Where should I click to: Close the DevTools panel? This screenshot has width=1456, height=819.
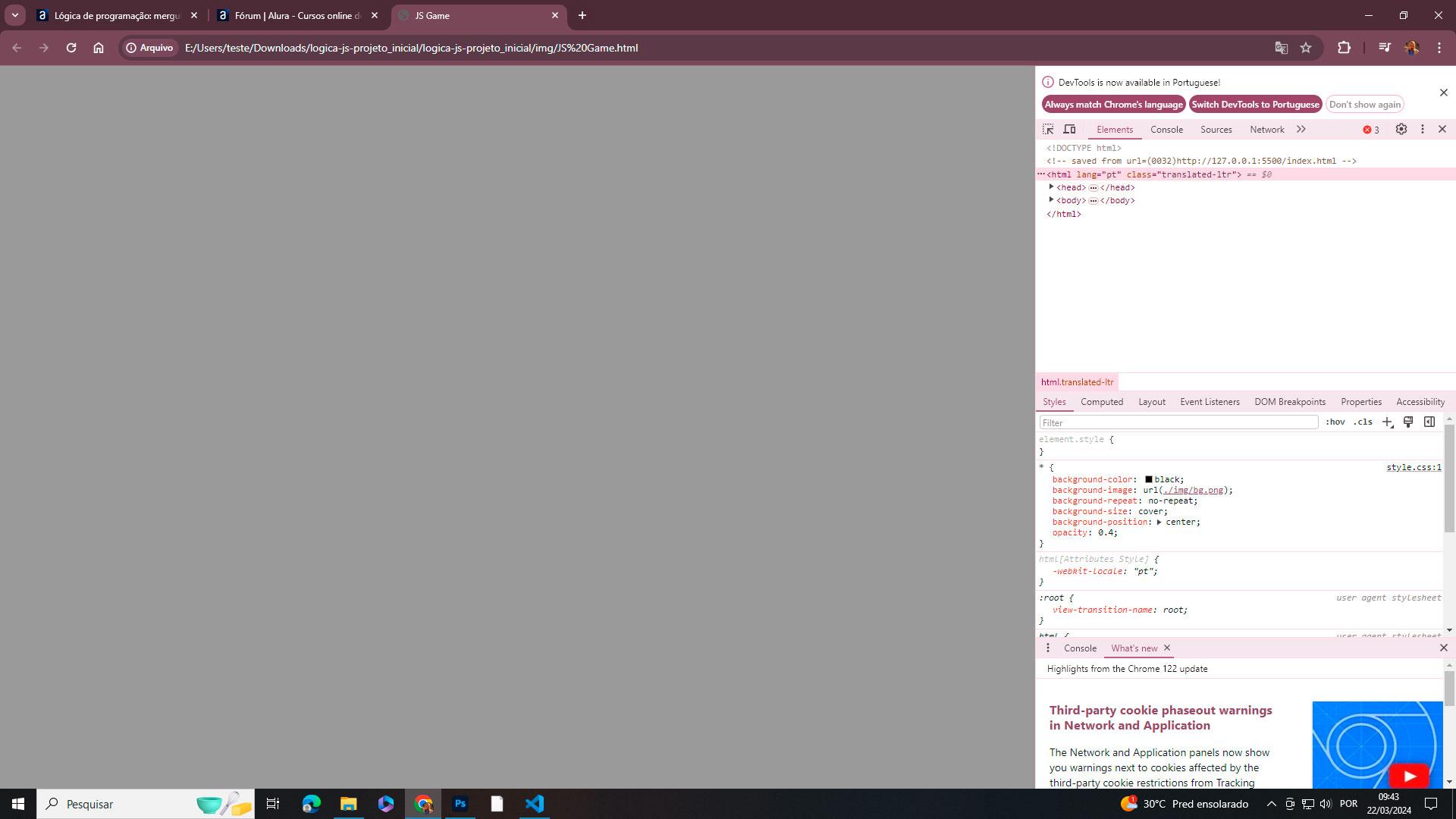tap(1442, 130)
